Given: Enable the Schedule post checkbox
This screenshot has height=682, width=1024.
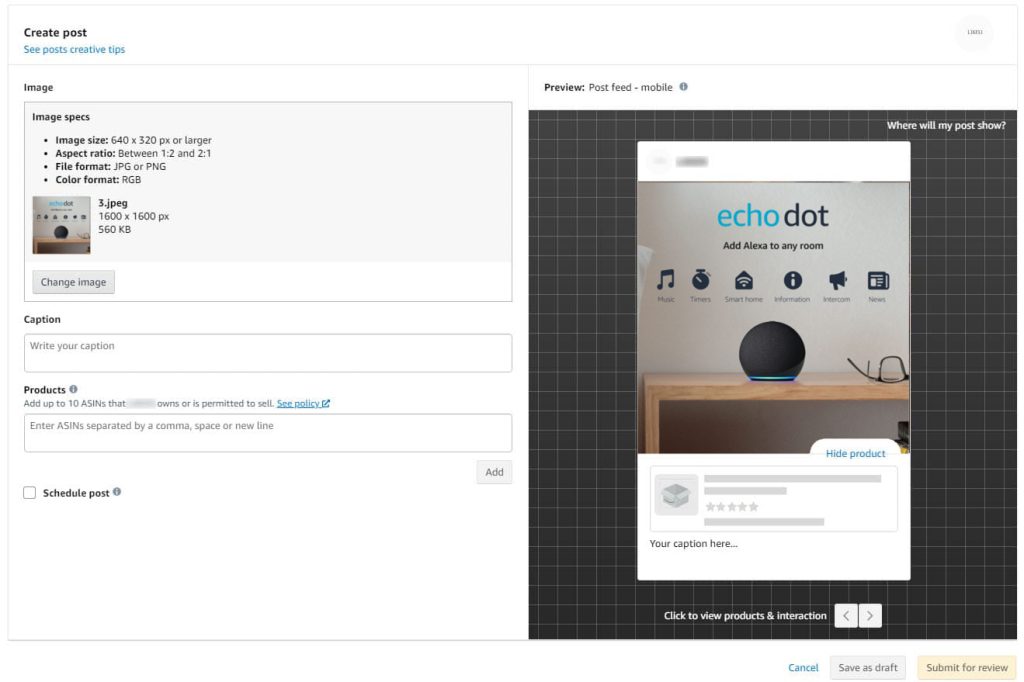Looking at the screenshot, I should [30, 493].
